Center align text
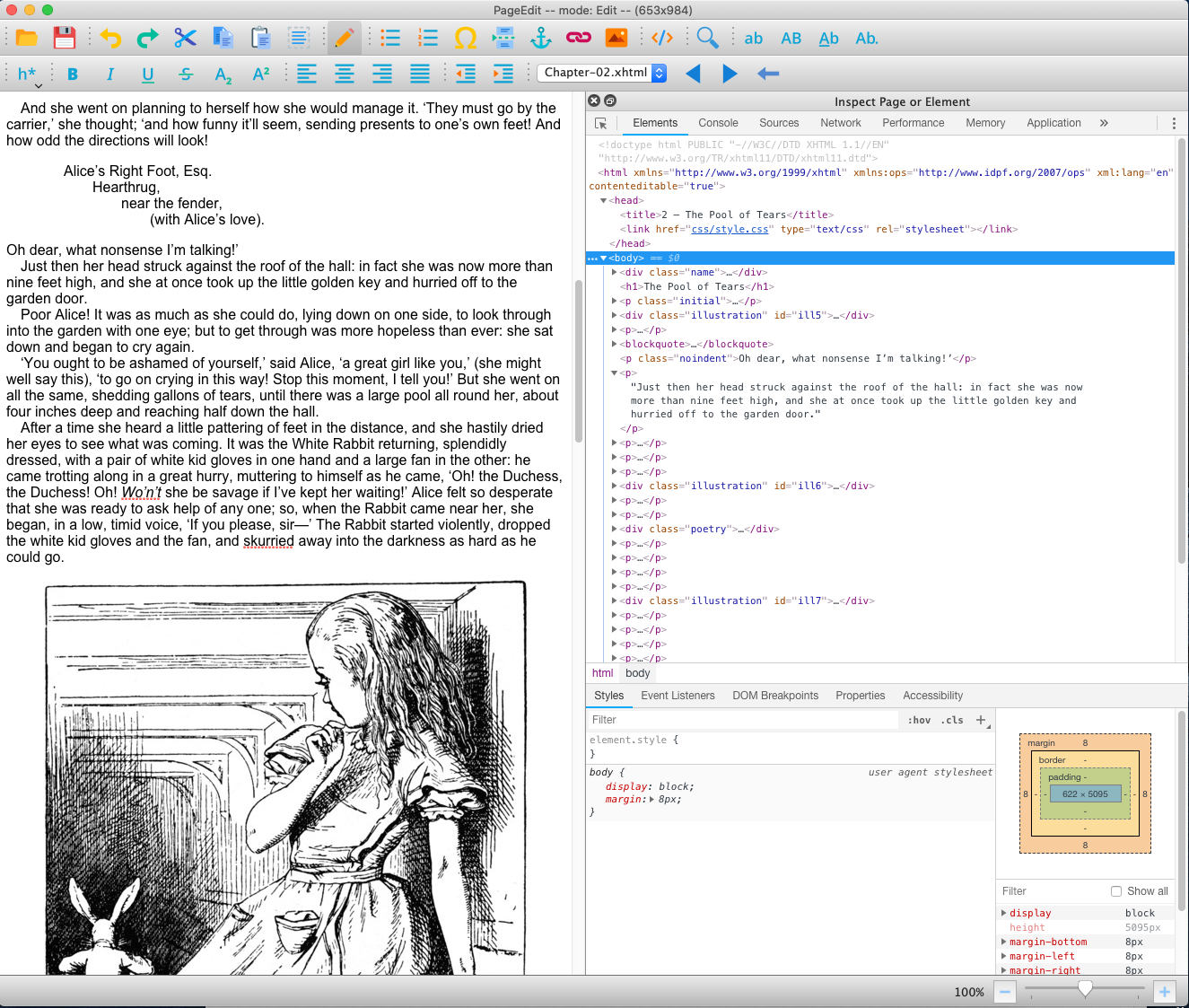 (x=345, y=75)
